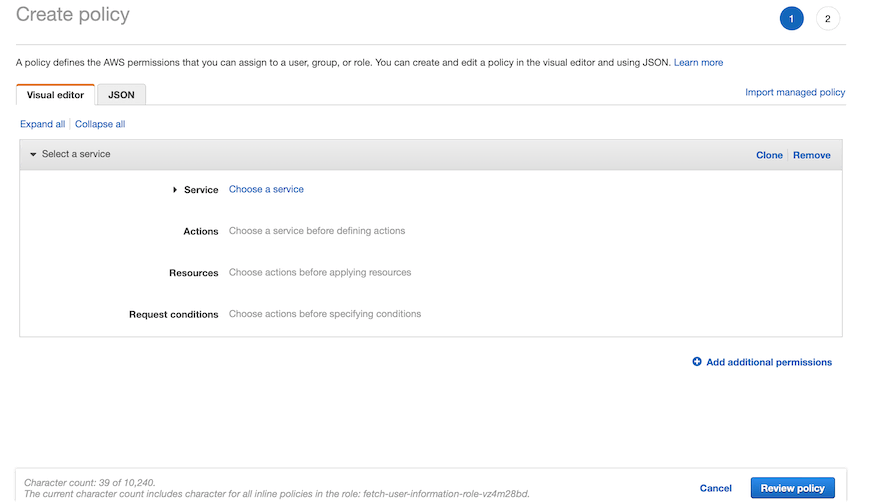Remove the permission block
887x502 pixels.
[812, 155]
